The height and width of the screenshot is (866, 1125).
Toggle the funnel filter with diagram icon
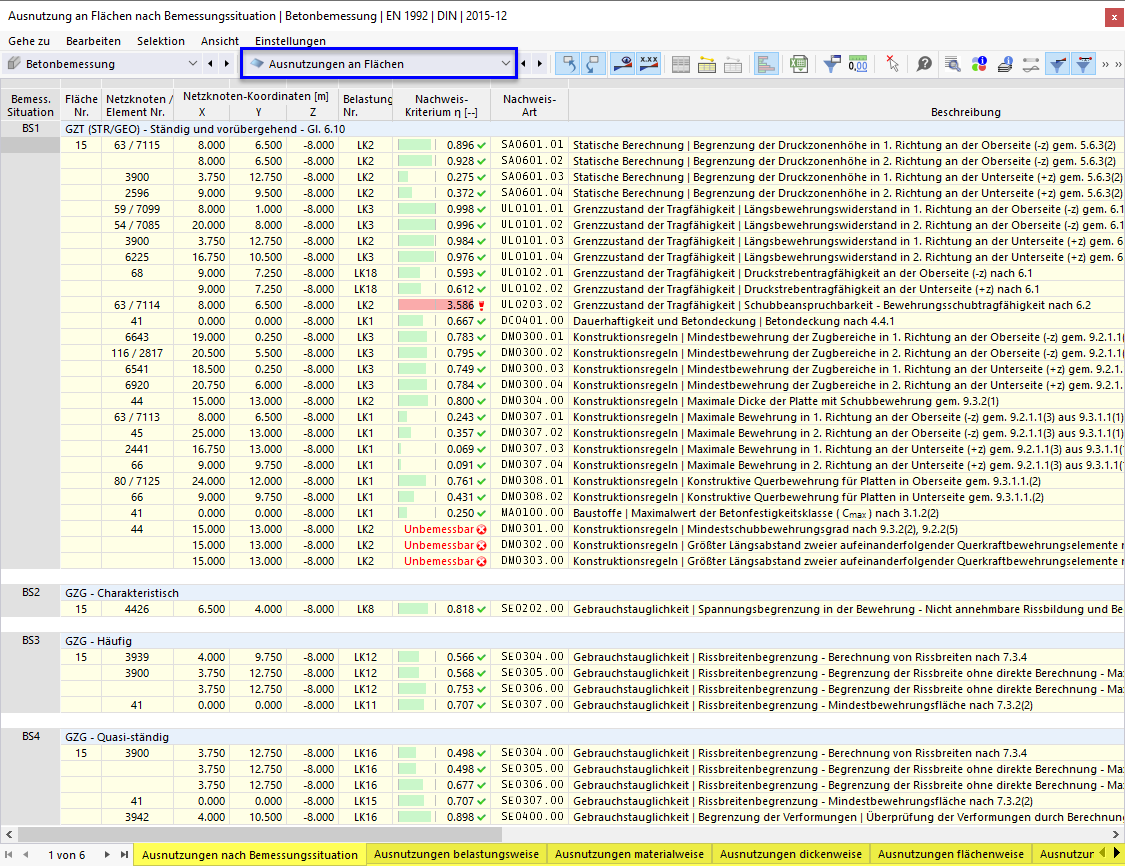[x=1058, y=64]
